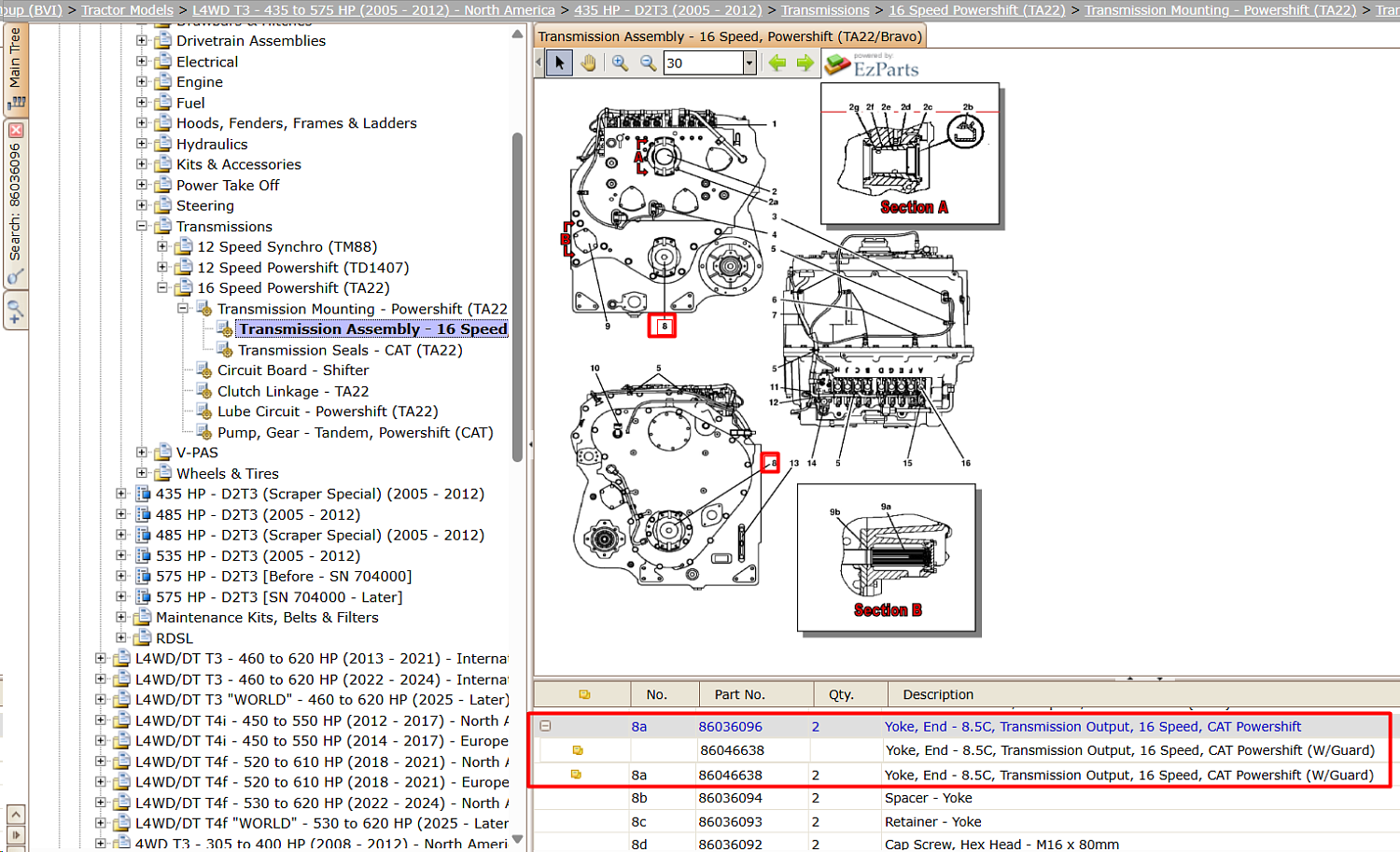Collapse Transmission Mounting - Powershift node
The width and height of the screenshot is (1400, 852).
(x=183, y=308)
